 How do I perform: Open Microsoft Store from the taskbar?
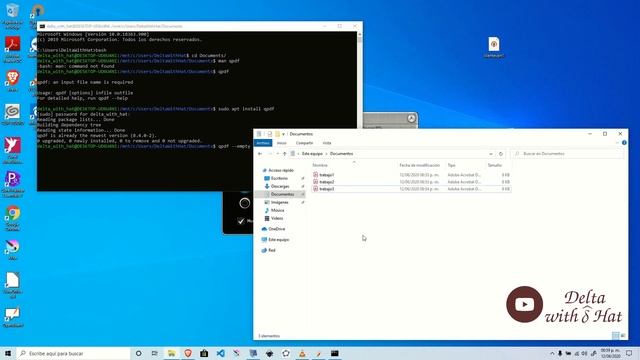click(x=204, y=353)
